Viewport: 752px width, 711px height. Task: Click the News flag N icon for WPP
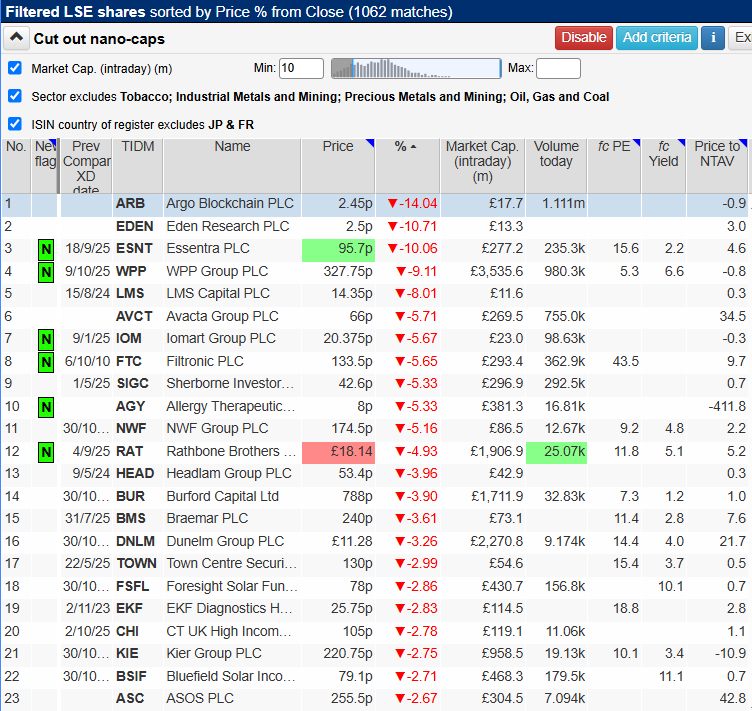tap(46, 272)
